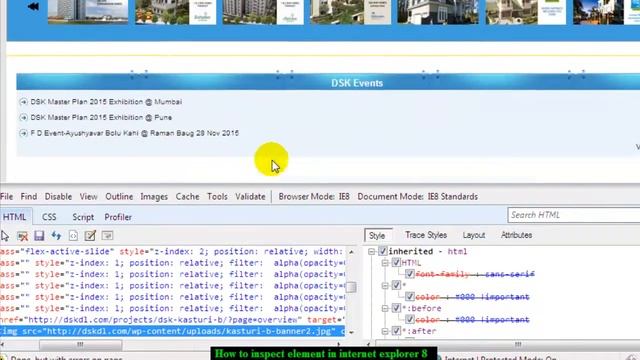Image resolution: width=640 pixels, height=360 pixels.
Task: Select the href dsk-kasturi-b overview line
Action: pos(173,320)
